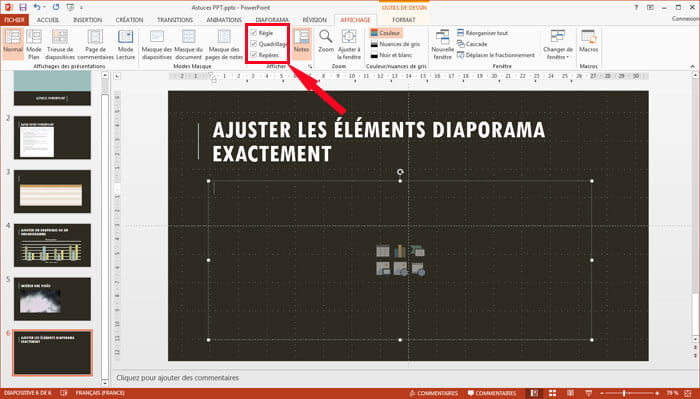Image resolution: width=700 pixels, height=399 pixels.
Task: Click FRANÇAIS (FRANCE) language indicator
Action: coord(100,393)
